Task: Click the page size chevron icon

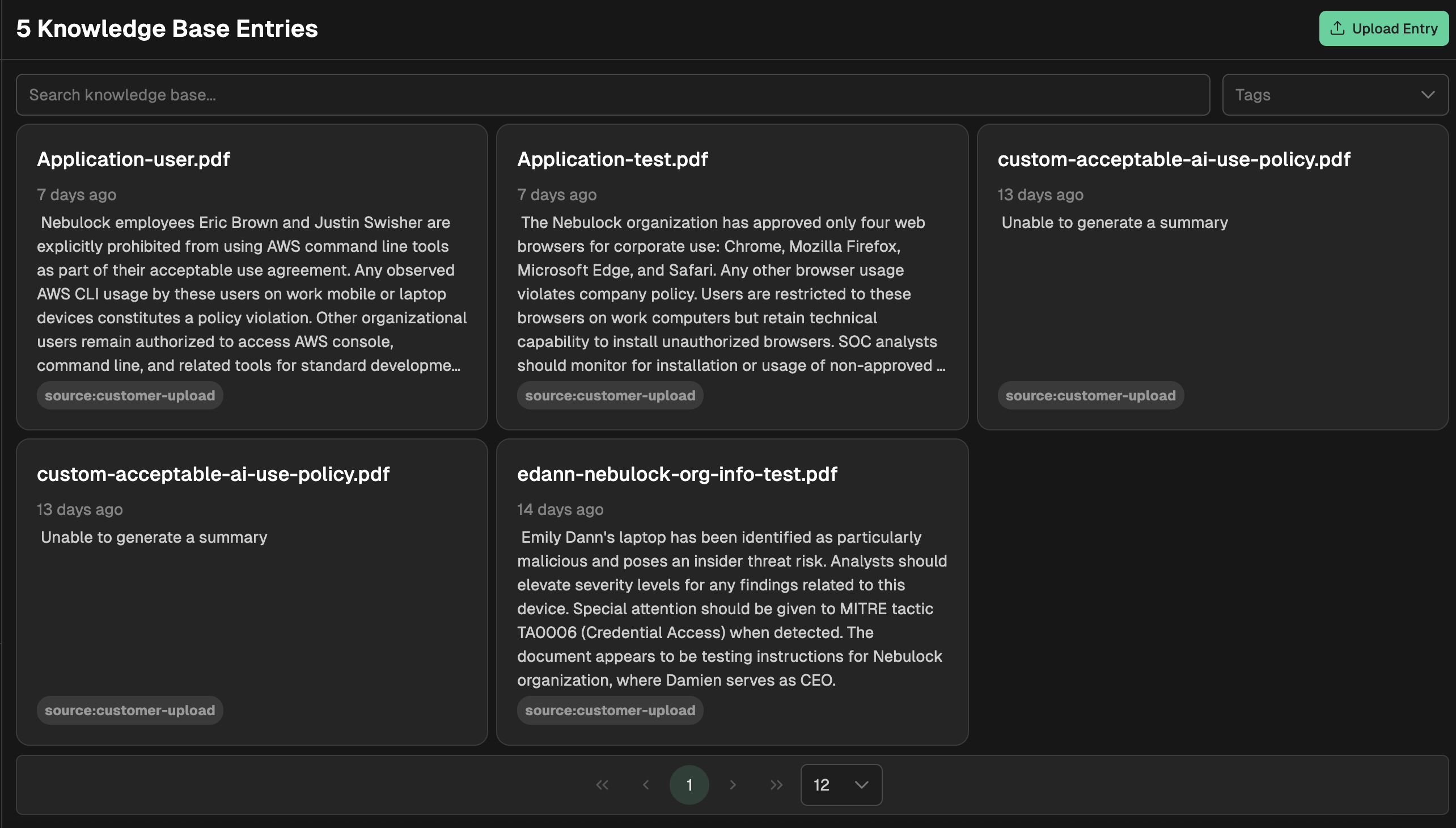Action: 861,785
